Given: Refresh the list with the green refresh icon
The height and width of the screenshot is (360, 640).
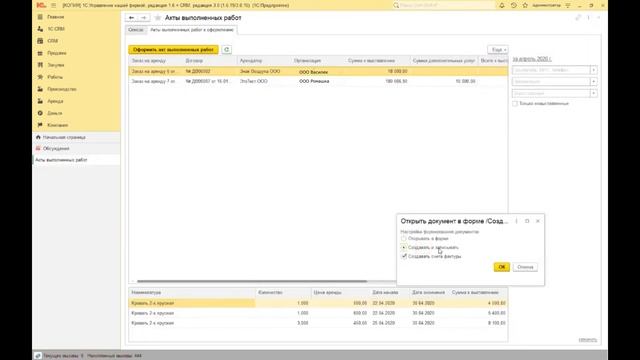Looking at the screenshot, I should pos(227,49).
